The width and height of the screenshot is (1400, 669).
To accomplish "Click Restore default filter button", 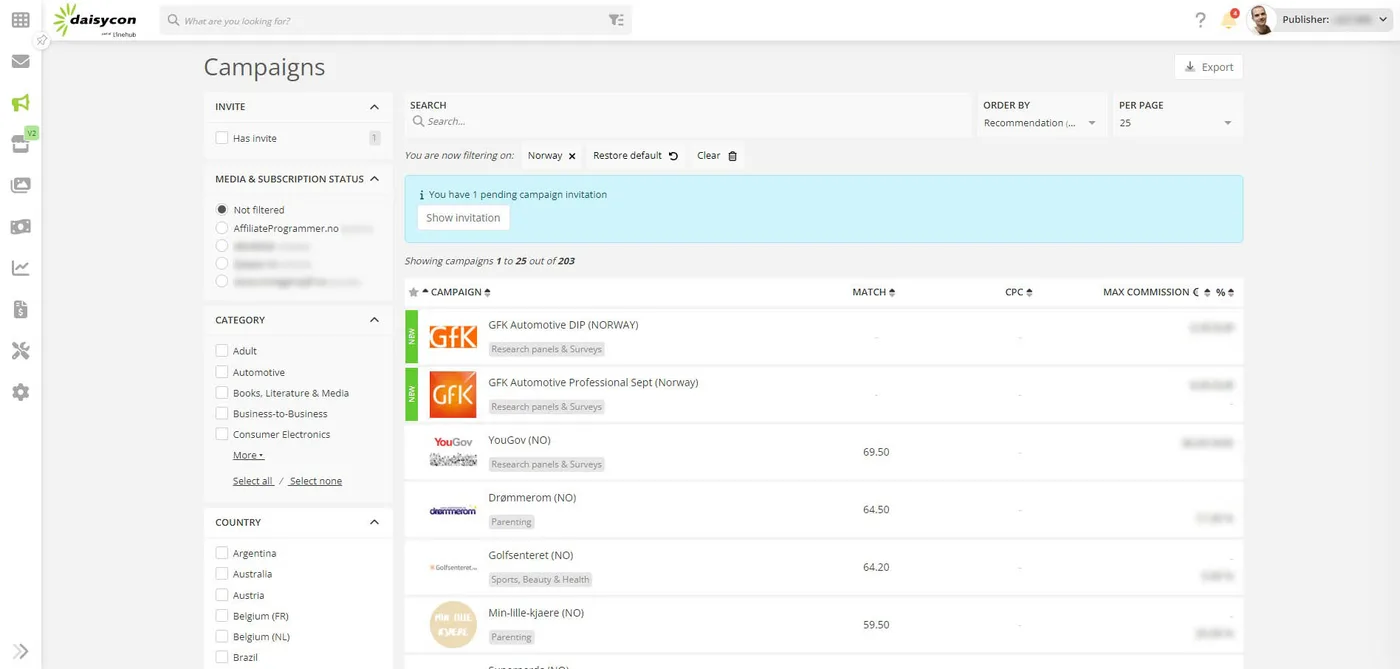I will [x=635, y=156].
